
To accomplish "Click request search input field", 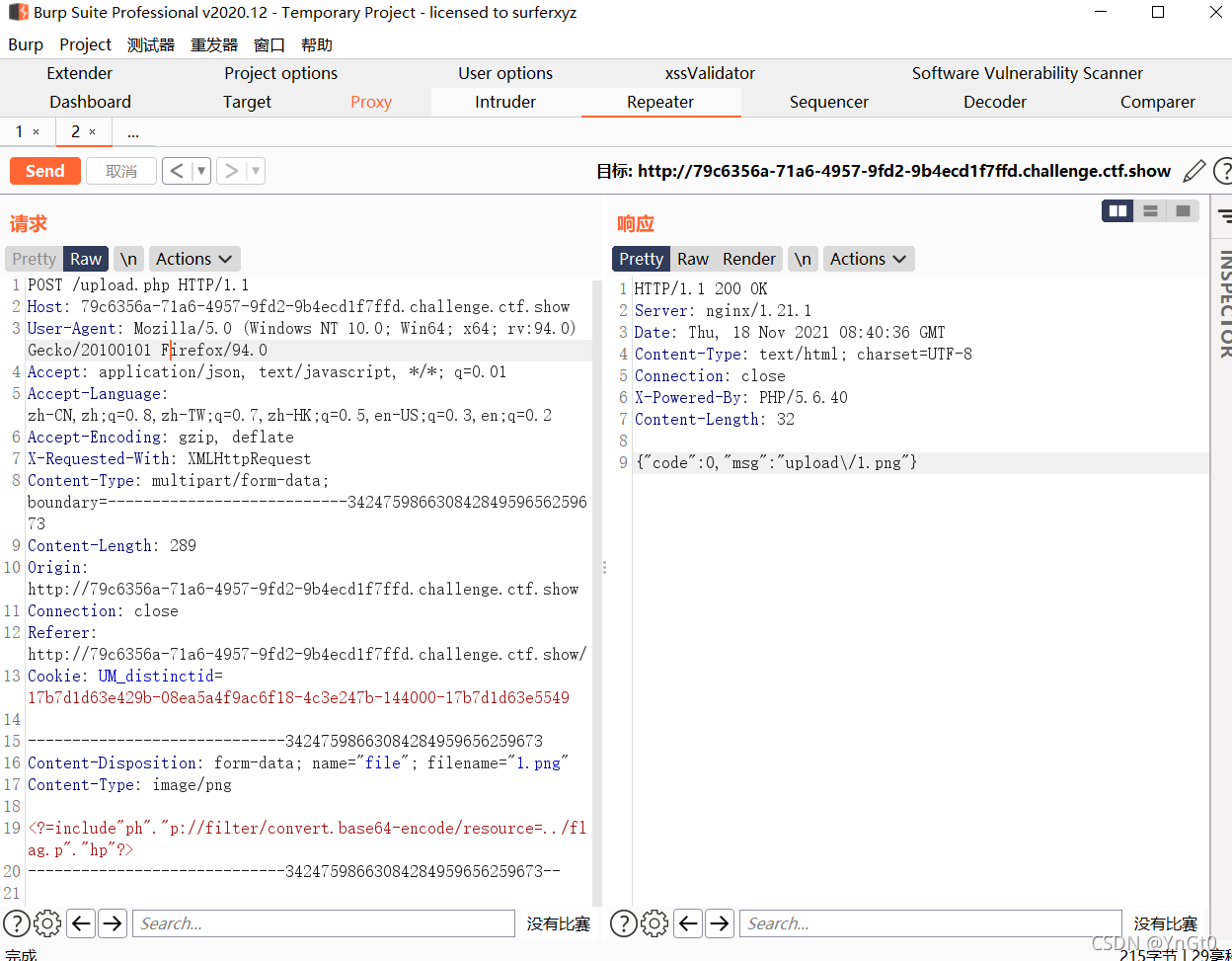I will pos(324,923).
